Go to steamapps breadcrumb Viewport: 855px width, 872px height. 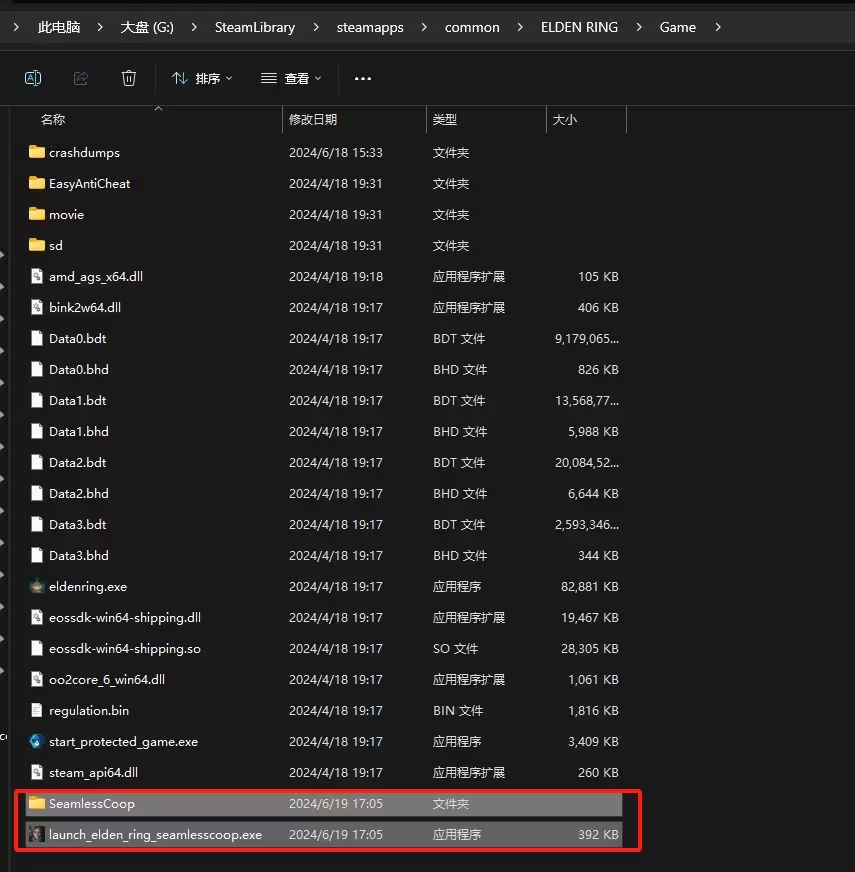pos(370,27)
